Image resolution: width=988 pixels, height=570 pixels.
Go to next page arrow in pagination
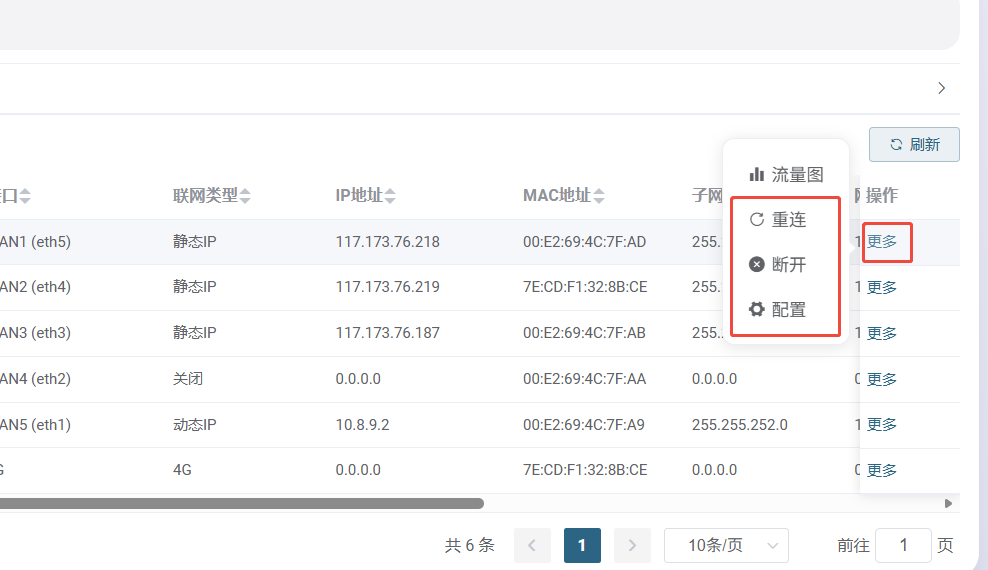pos(632,546)
